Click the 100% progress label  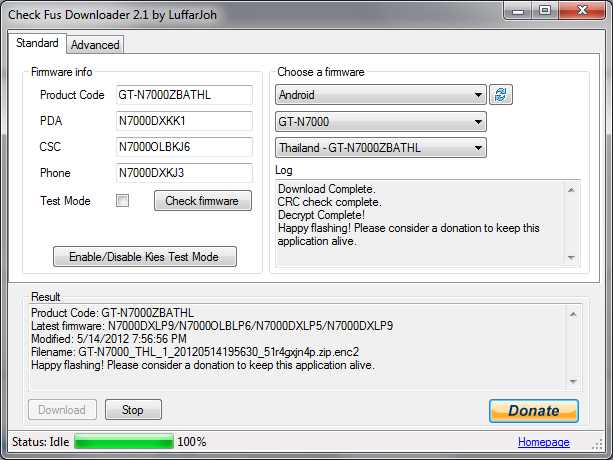192,442
